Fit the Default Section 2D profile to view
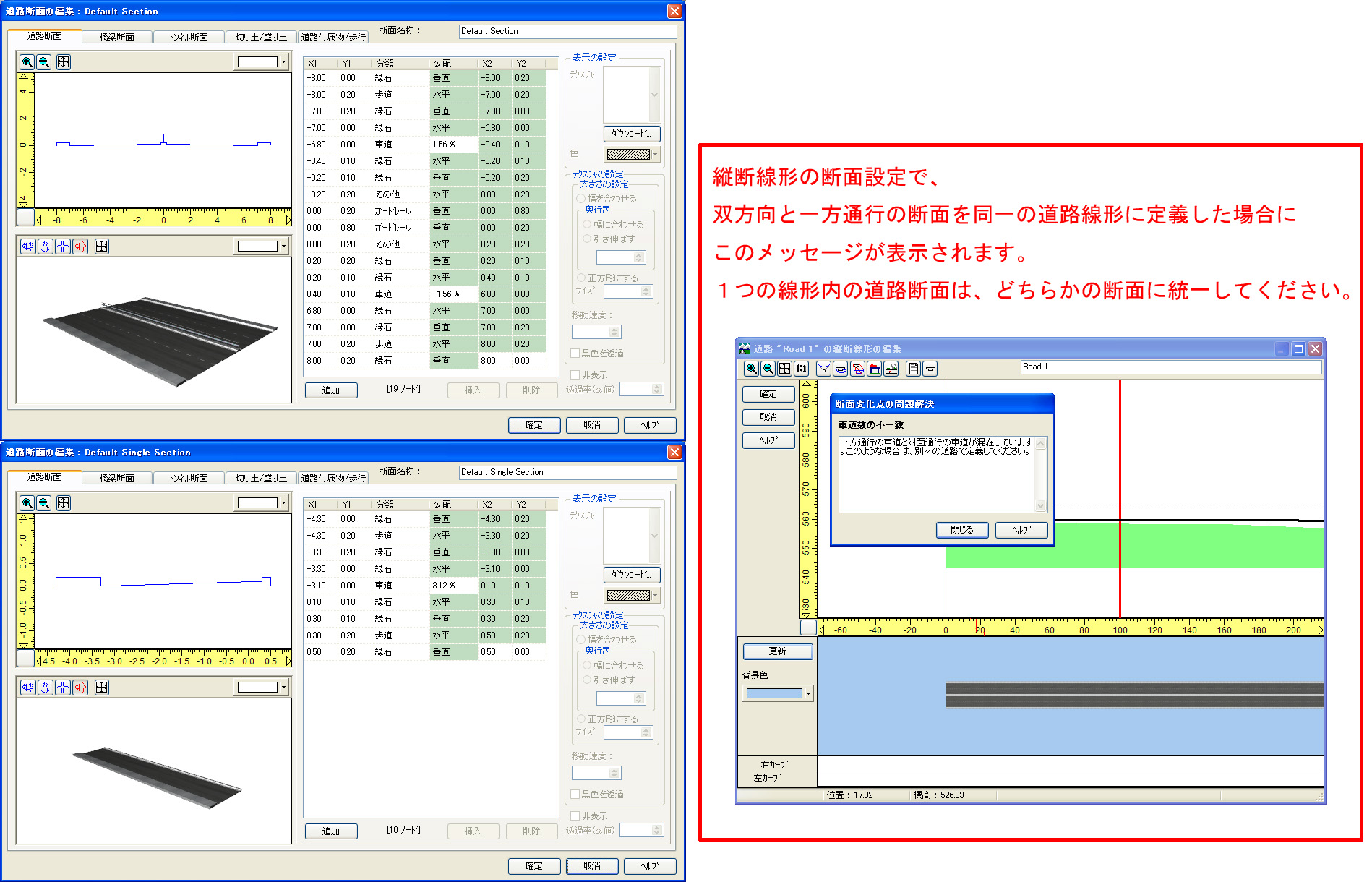Screen dimensions: 1372x882 coord(64,62)
